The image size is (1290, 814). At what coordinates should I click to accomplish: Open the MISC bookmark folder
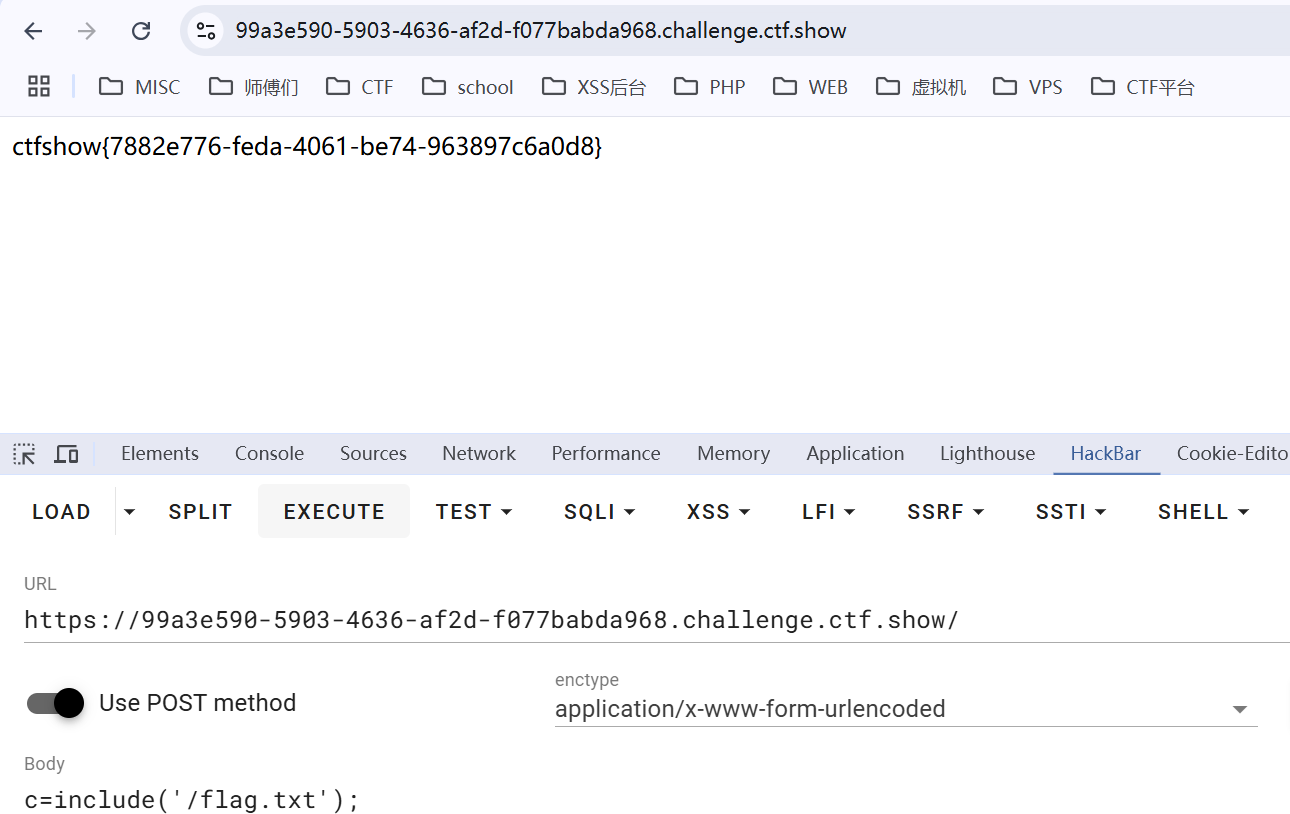(x=140, y=87)
